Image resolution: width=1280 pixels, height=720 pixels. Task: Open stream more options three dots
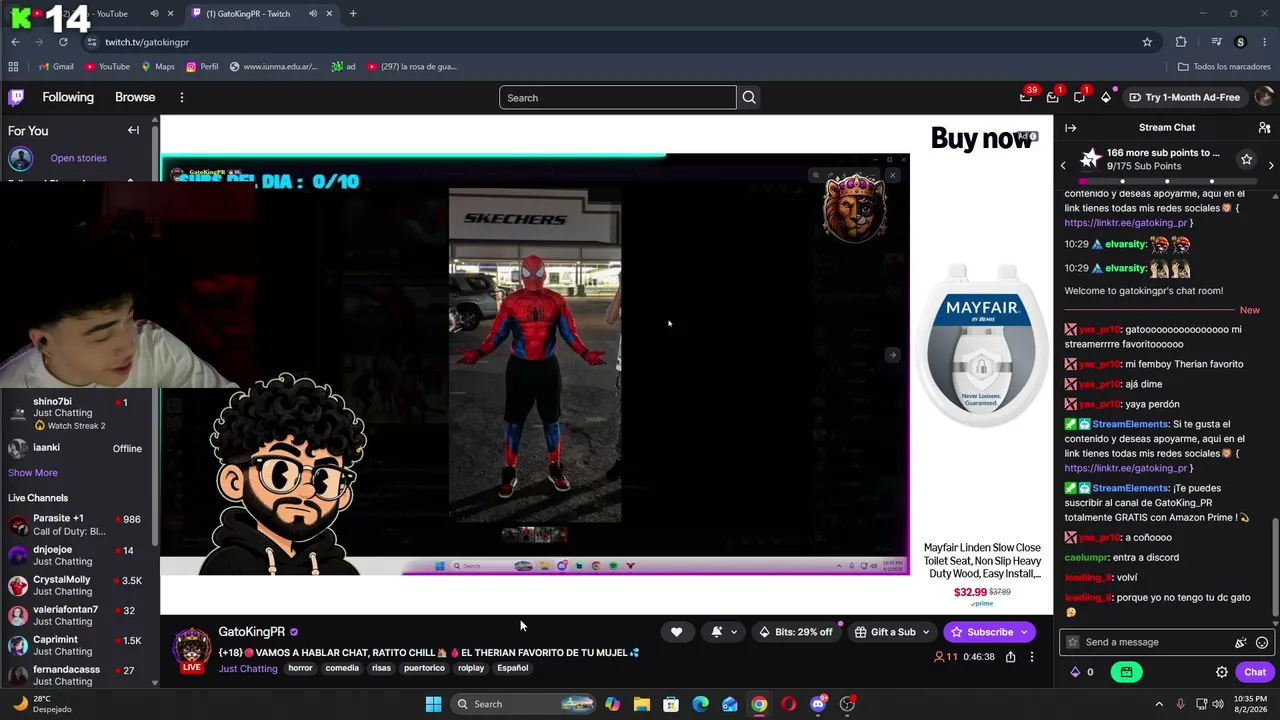click(x=1032, y=657)
